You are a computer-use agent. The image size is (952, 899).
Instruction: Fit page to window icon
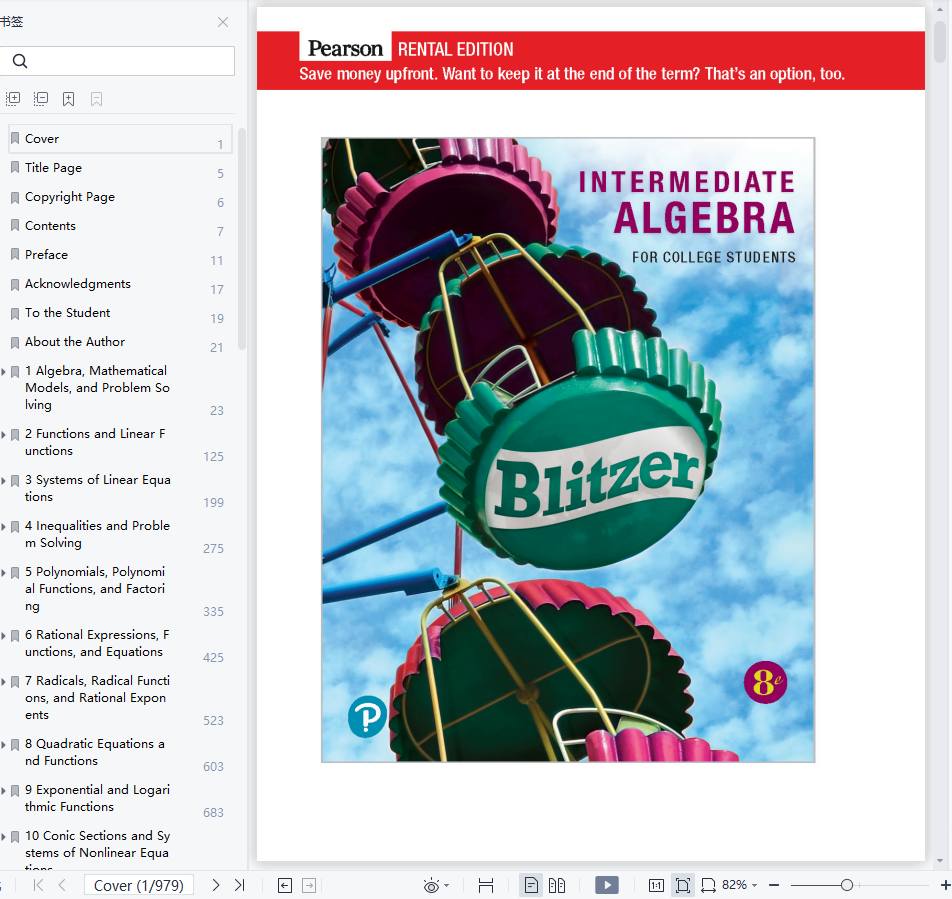(x=682, y=885)
